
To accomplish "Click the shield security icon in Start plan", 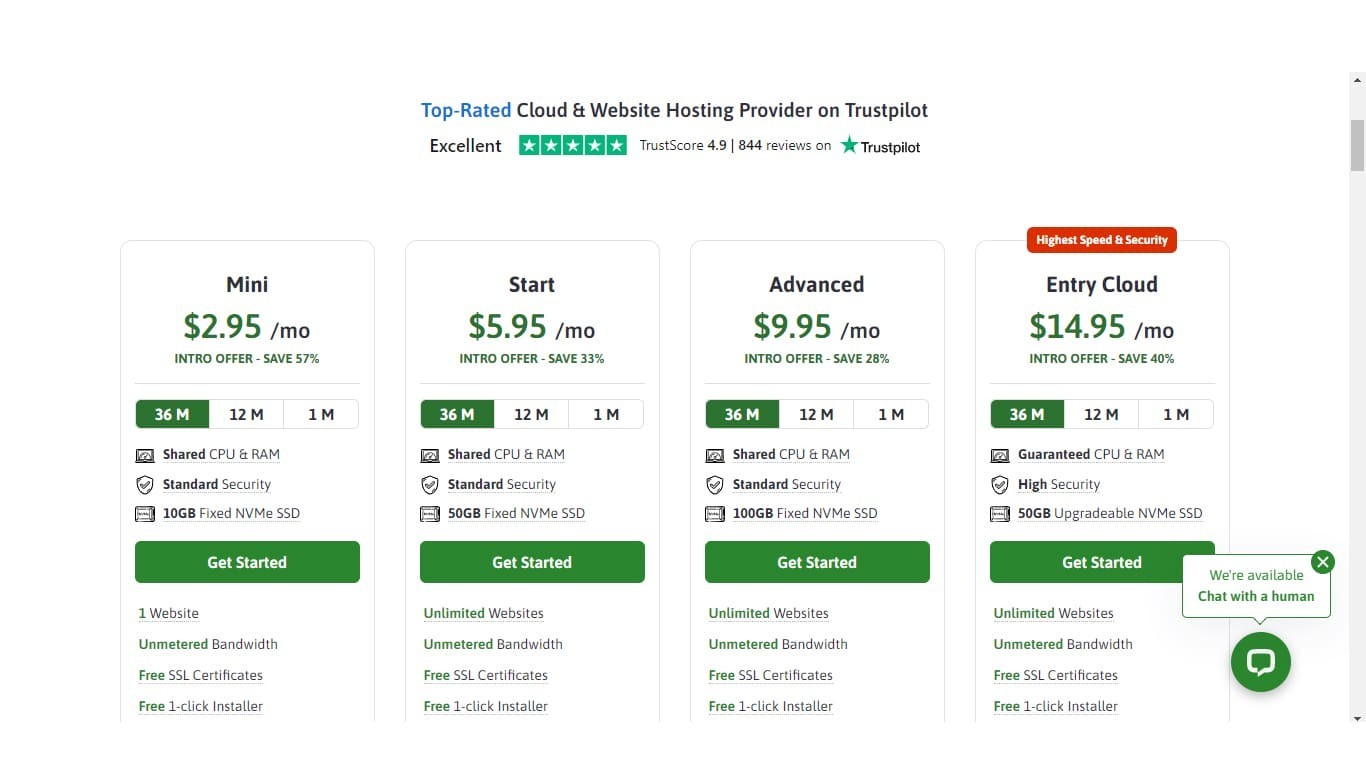I will [430, 485].
